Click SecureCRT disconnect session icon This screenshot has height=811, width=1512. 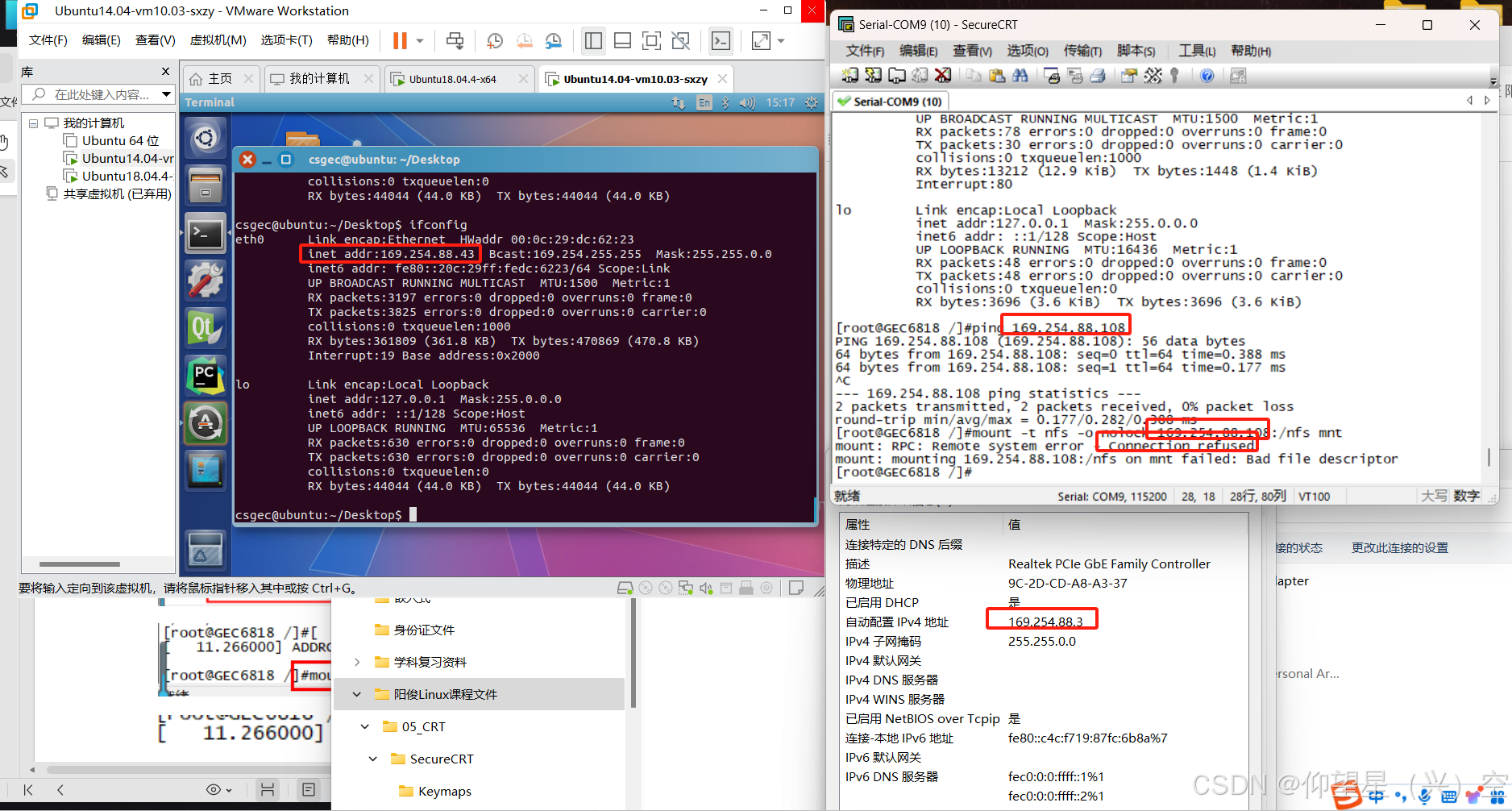(943, 75)
